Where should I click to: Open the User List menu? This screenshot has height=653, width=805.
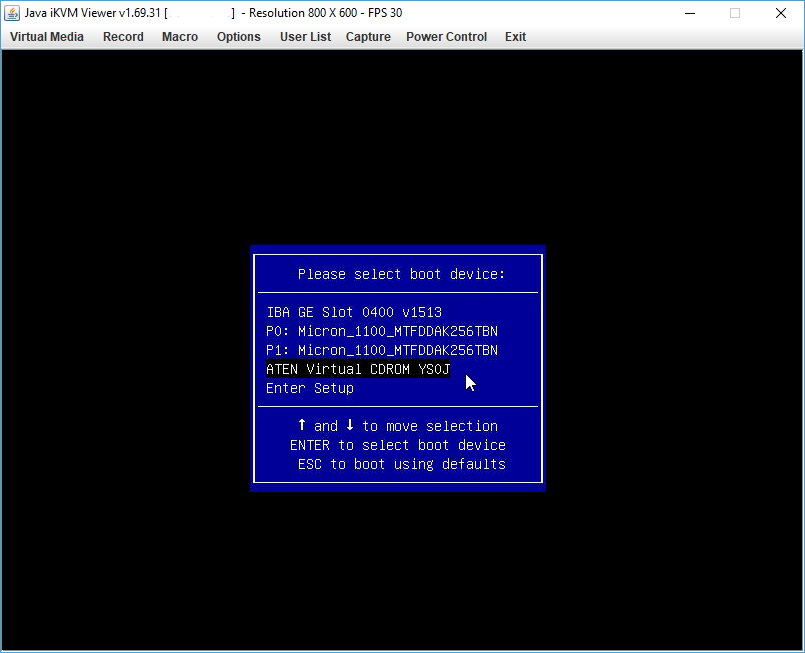click(305, 37)
